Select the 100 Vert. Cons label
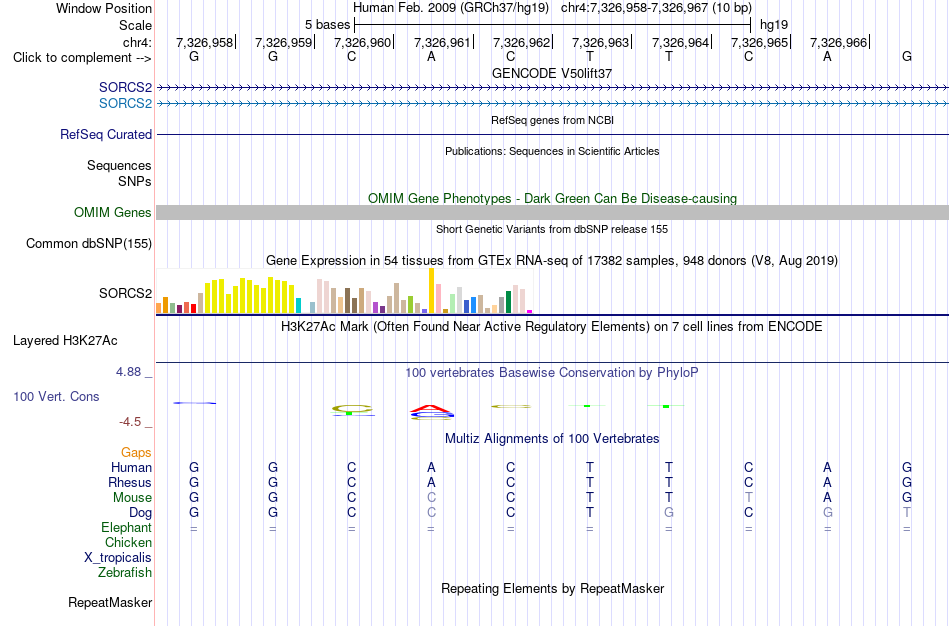The height and width of the screenshot is (626, 950). 56,396
